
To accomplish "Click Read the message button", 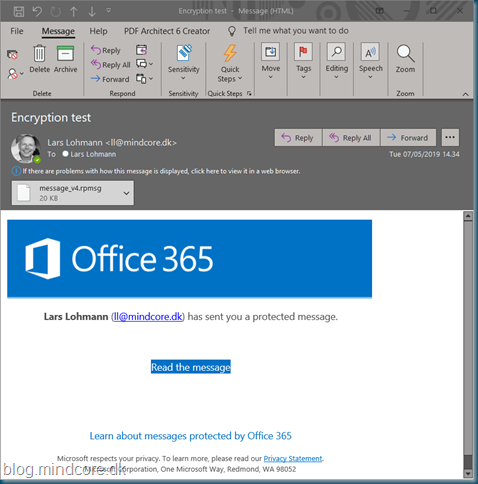I will point(191,367).
